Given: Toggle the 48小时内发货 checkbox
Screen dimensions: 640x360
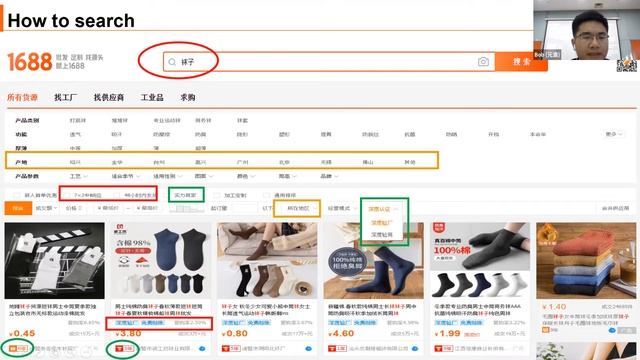Looking at the screenshot, I should point(117,196).
